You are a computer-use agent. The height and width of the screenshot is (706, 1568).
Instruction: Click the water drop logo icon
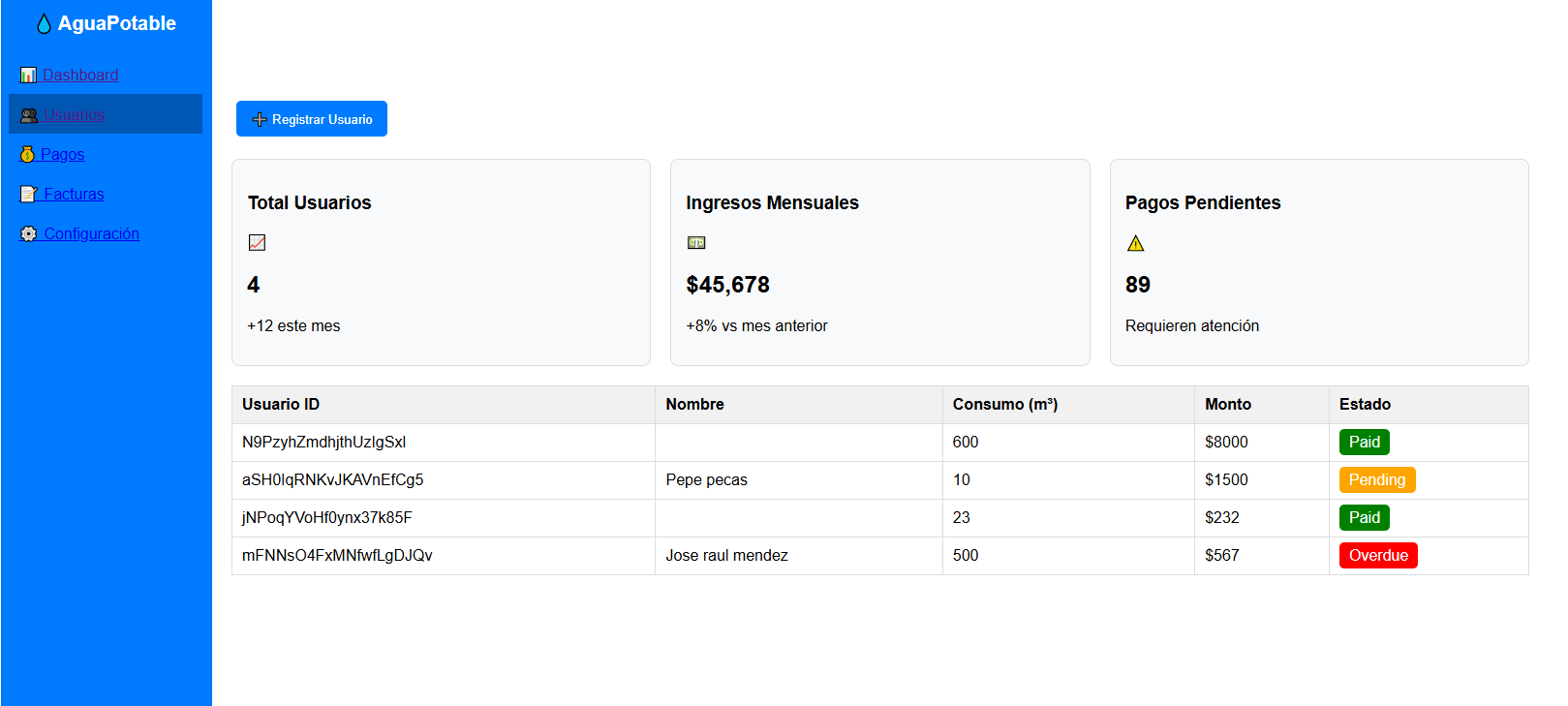[44, 24]
